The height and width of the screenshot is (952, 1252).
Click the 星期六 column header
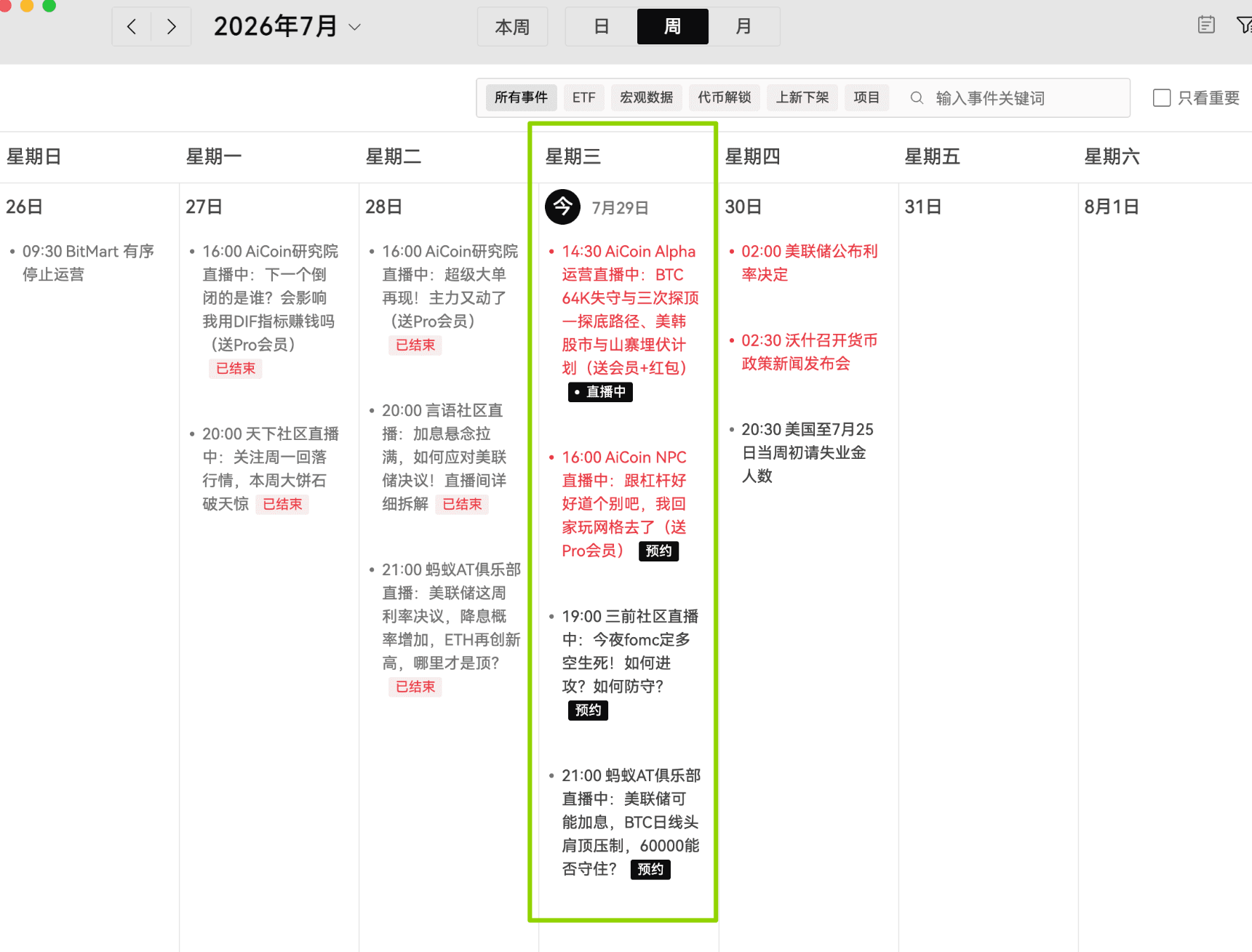1112,156
